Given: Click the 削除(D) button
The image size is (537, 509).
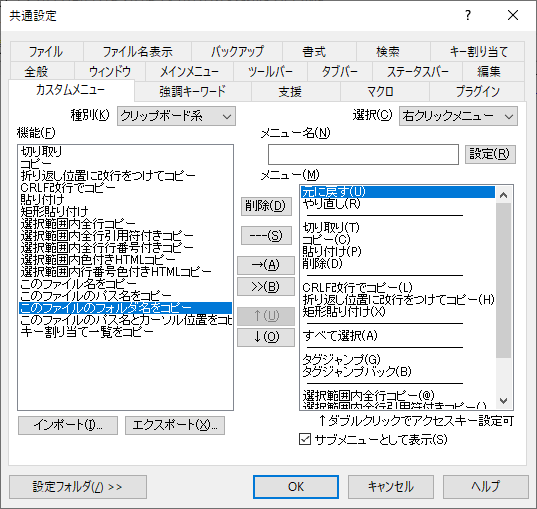Looking at the screenshot, I should (266, 206).
